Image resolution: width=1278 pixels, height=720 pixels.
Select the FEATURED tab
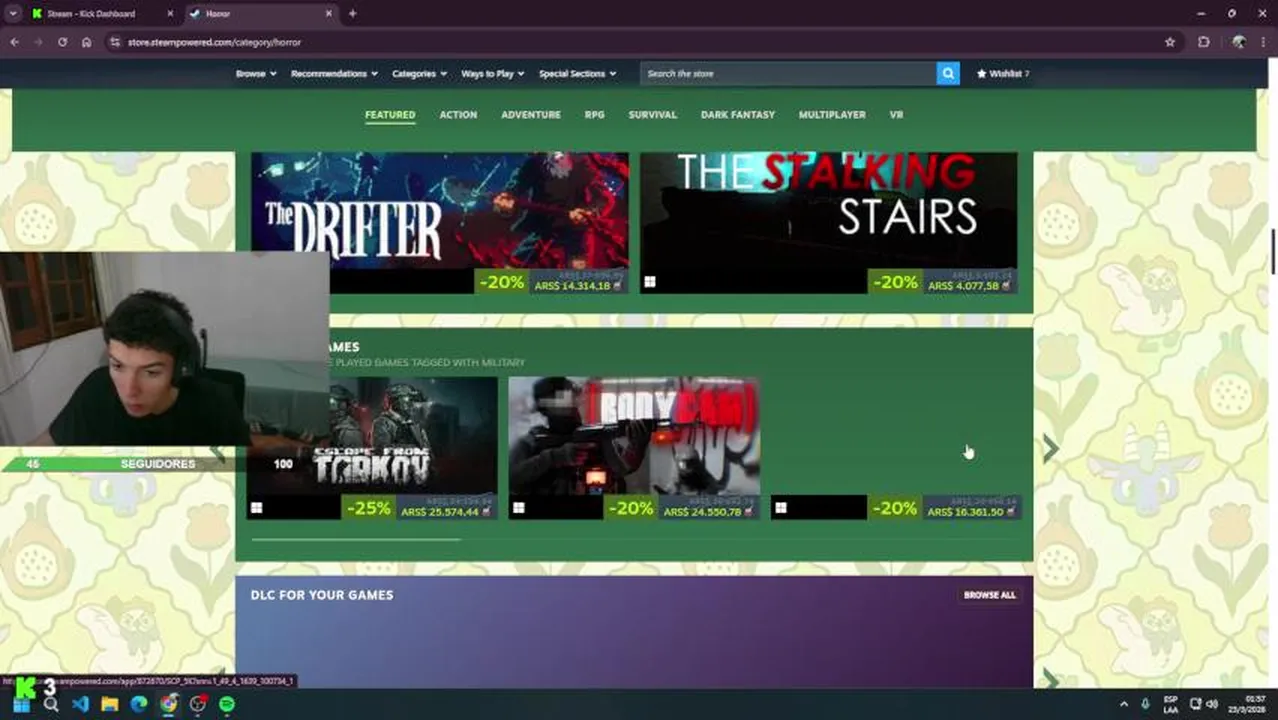click(x=390, y=114)
